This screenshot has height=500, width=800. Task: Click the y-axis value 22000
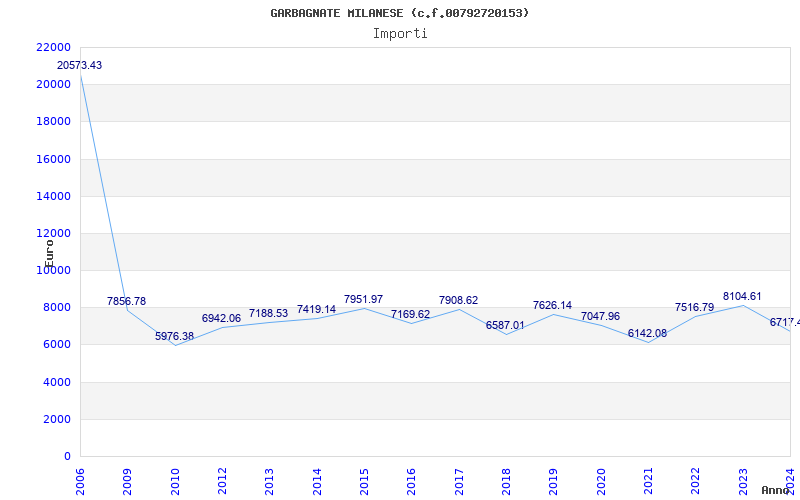tap(53, 47)
